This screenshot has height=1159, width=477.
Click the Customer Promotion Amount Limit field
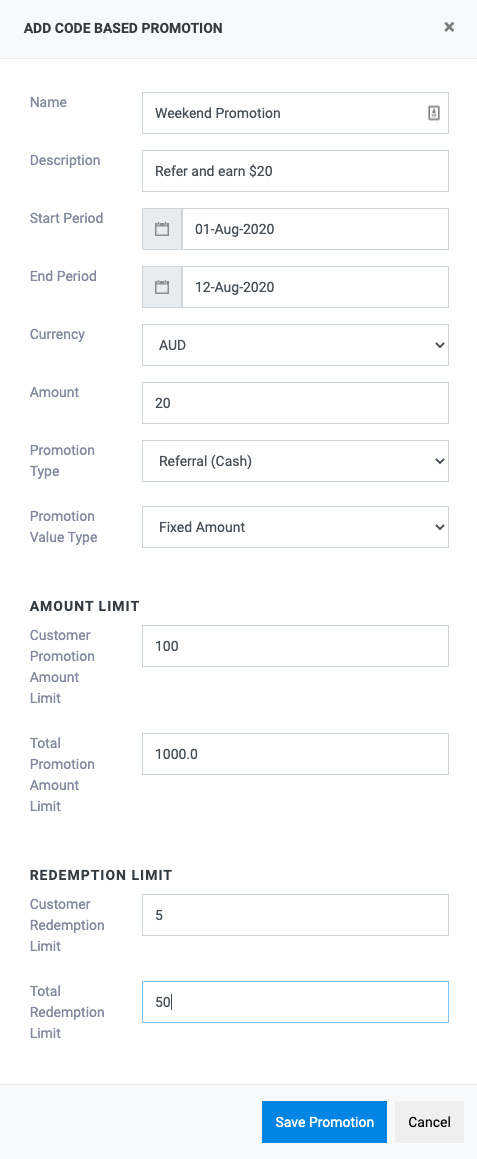(295, 646)
